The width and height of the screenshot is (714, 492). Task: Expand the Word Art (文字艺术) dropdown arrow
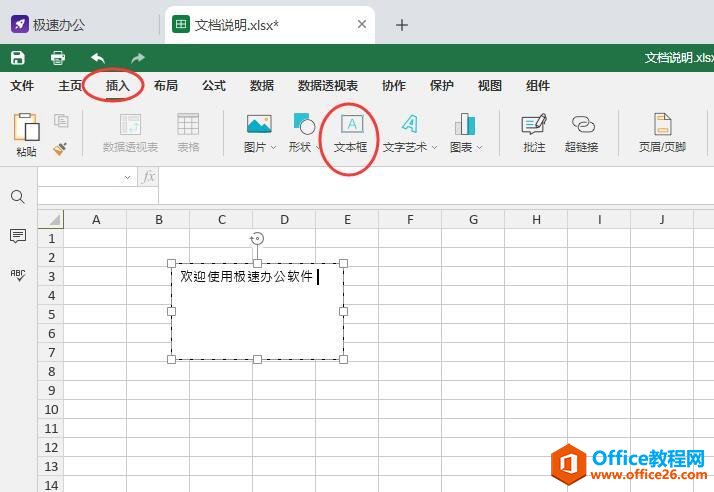point(434,147)
